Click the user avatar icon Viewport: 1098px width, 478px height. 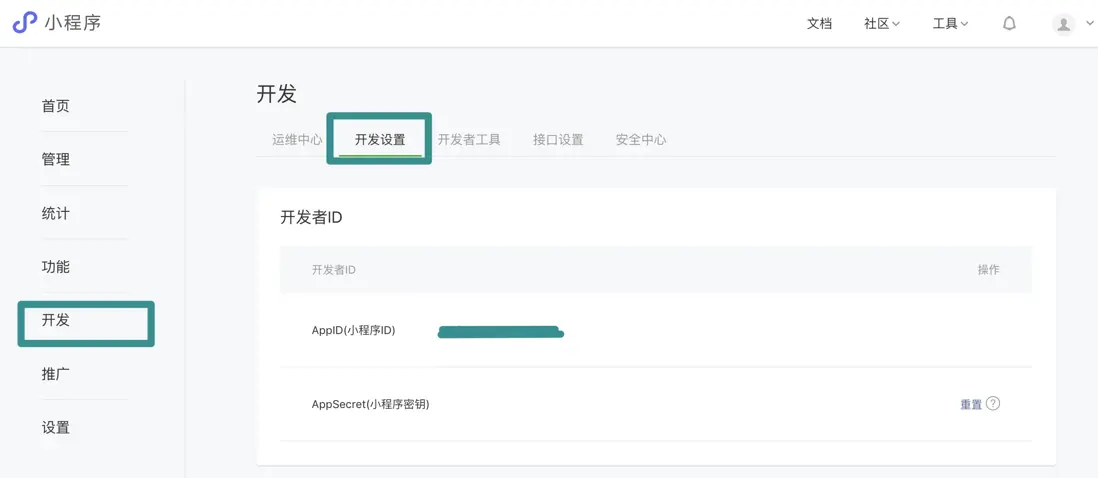pos(1064,24)
